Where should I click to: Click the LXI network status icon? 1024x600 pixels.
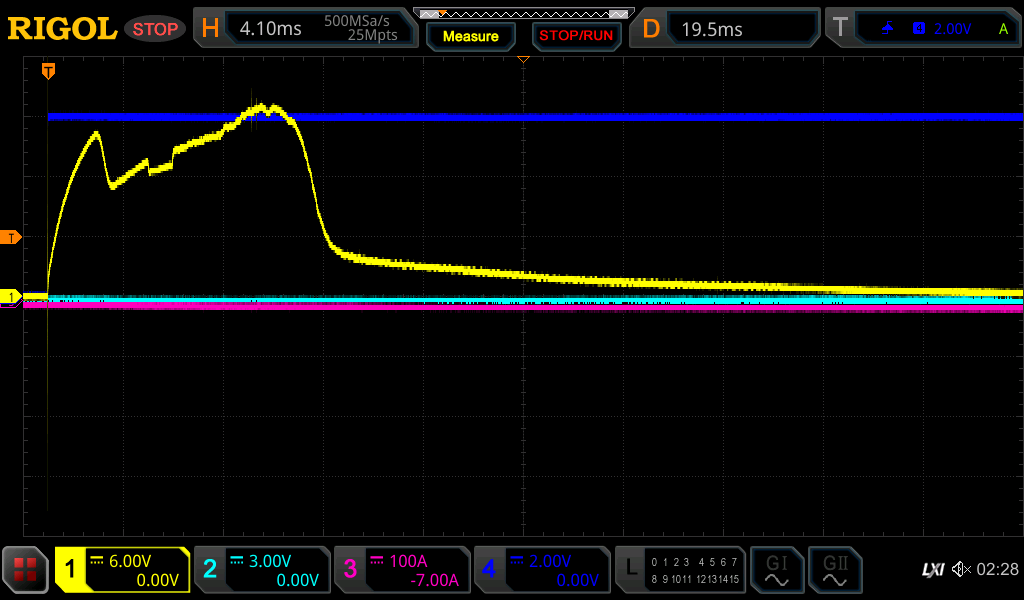tap(932, 570)
